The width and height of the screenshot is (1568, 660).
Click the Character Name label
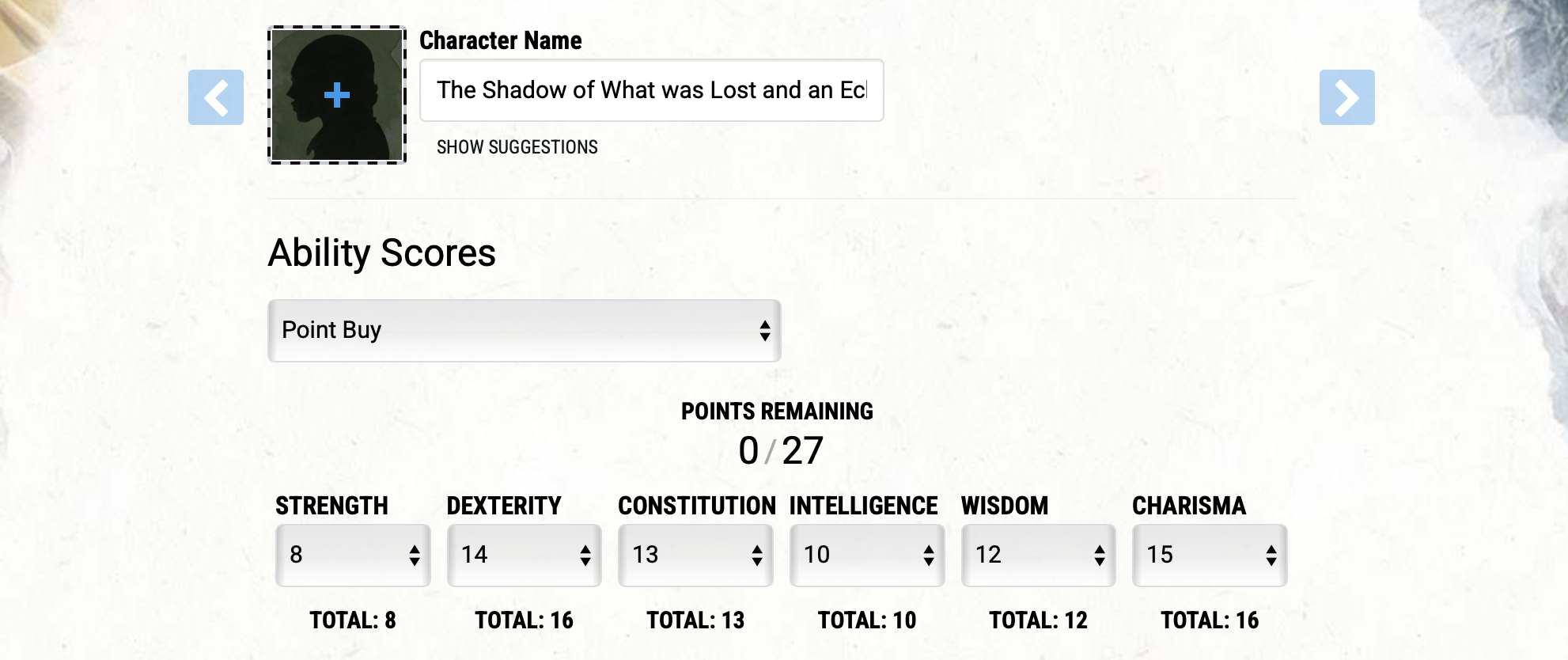point(501,40)
